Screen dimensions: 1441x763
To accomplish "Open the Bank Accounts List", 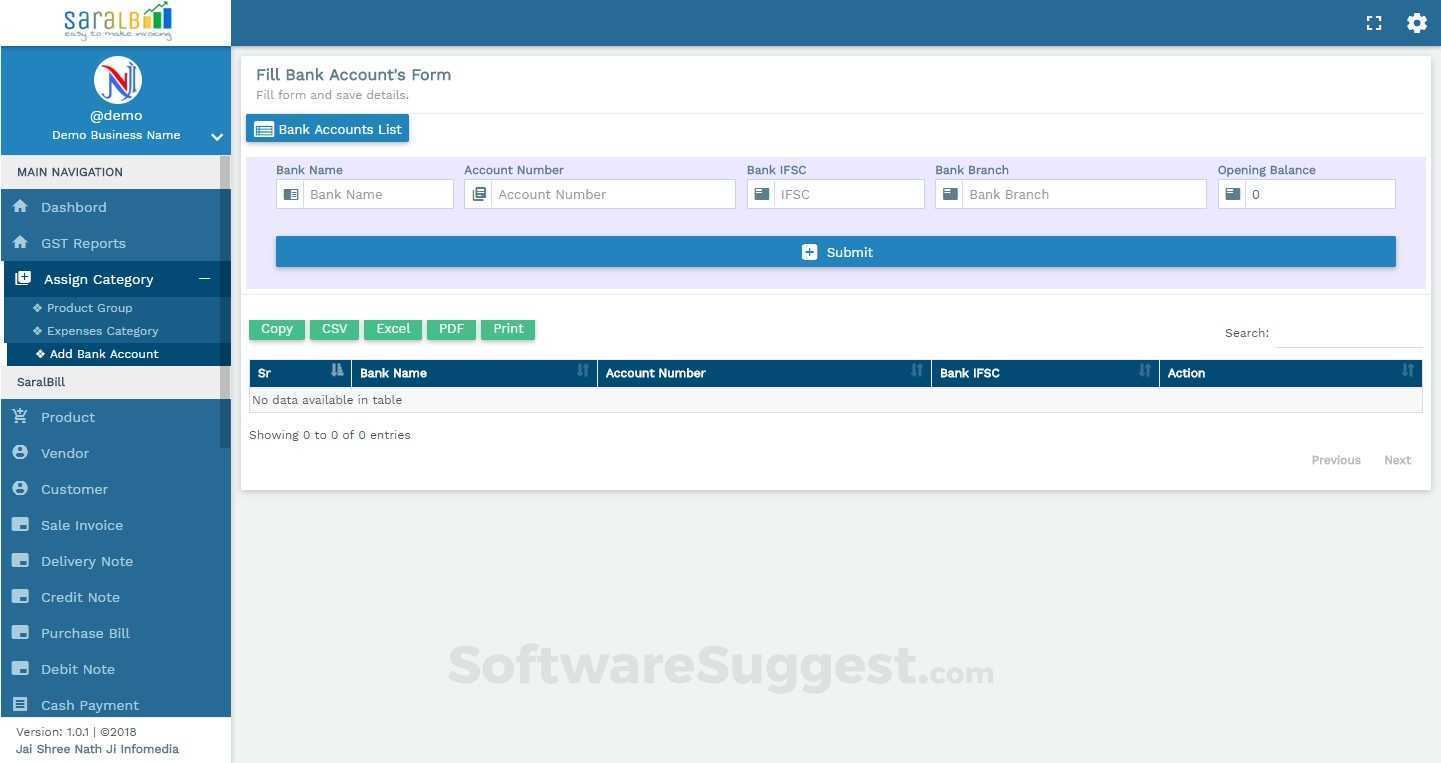I will pyautogui.click(x=328, y=129).
